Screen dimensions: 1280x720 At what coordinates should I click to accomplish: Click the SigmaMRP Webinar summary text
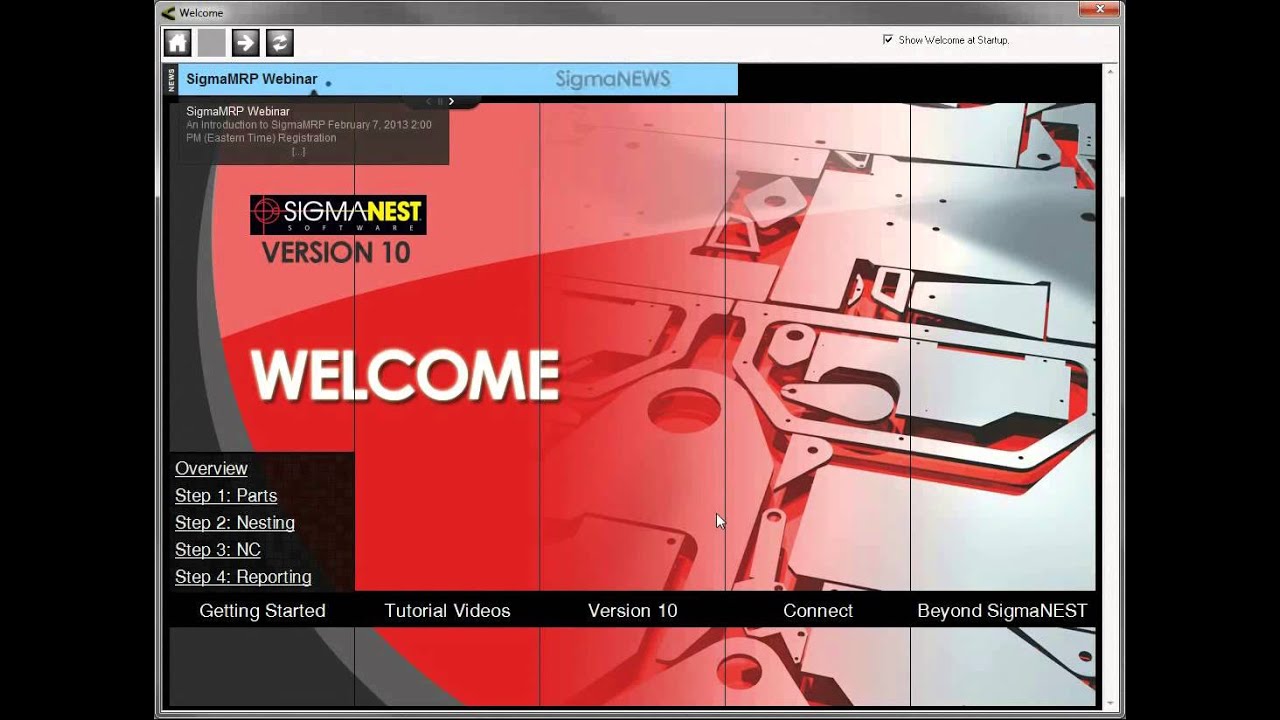[x=309, y=131]
